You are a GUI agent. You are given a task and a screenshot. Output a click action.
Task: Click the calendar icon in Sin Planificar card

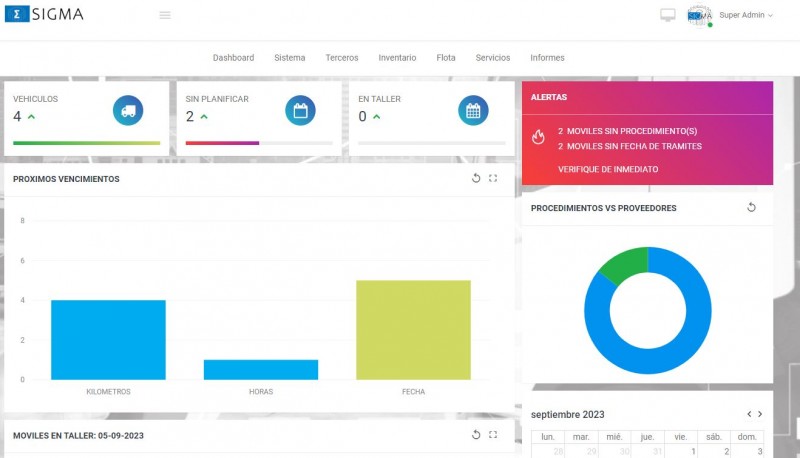[x=300, y=111]
